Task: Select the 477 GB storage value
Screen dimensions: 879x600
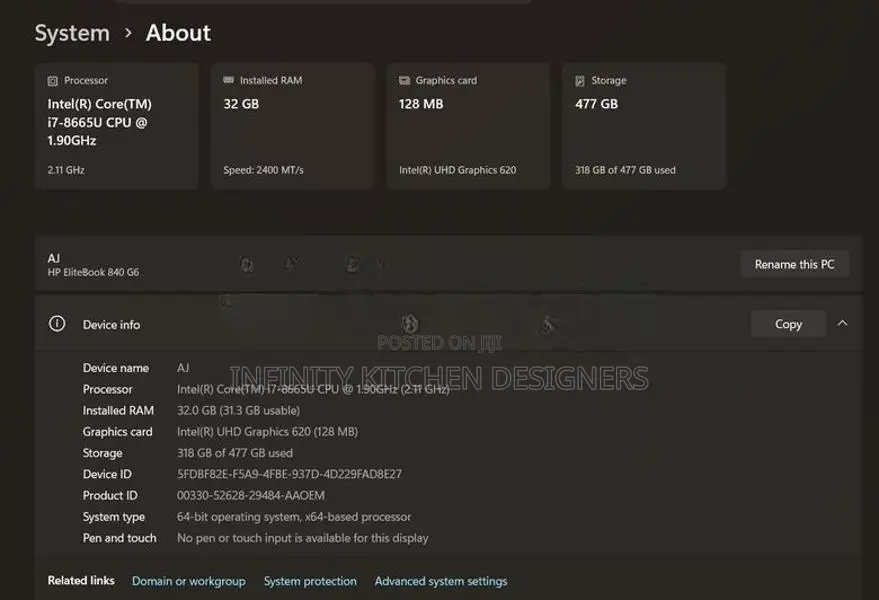Action: pyautogui.click(x=596, y=104)
